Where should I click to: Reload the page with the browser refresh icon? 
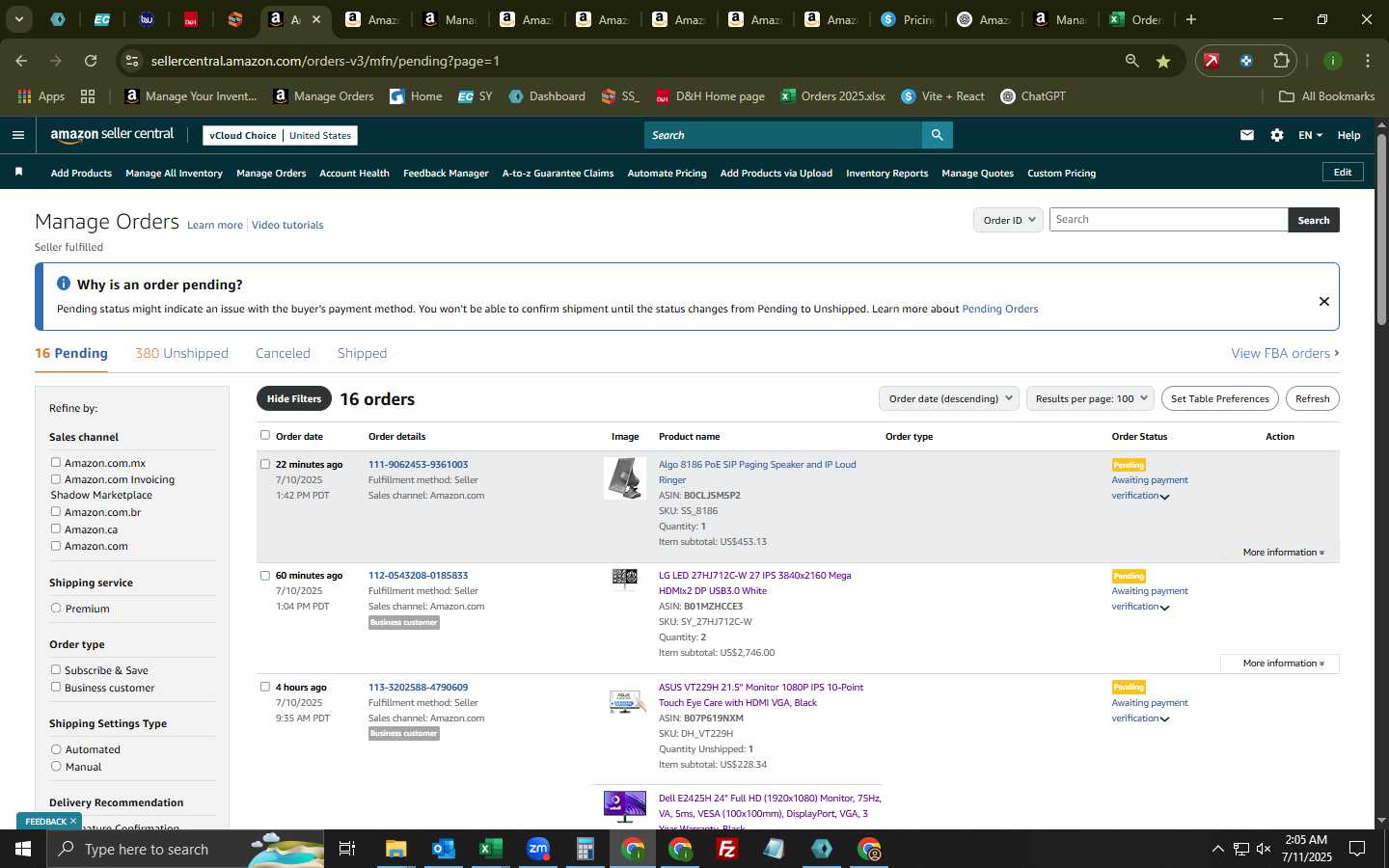pos(91,61)
